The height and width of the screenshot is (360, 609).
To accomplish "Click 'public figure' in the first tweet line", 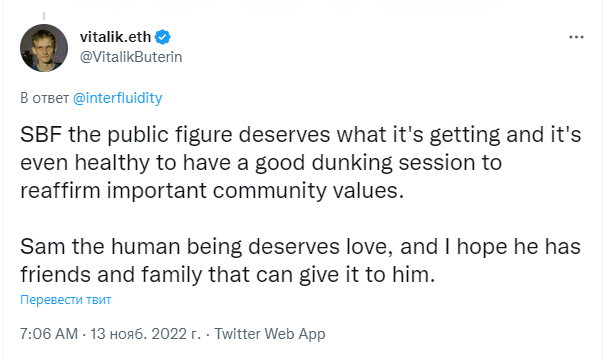I will pos(170,135).
